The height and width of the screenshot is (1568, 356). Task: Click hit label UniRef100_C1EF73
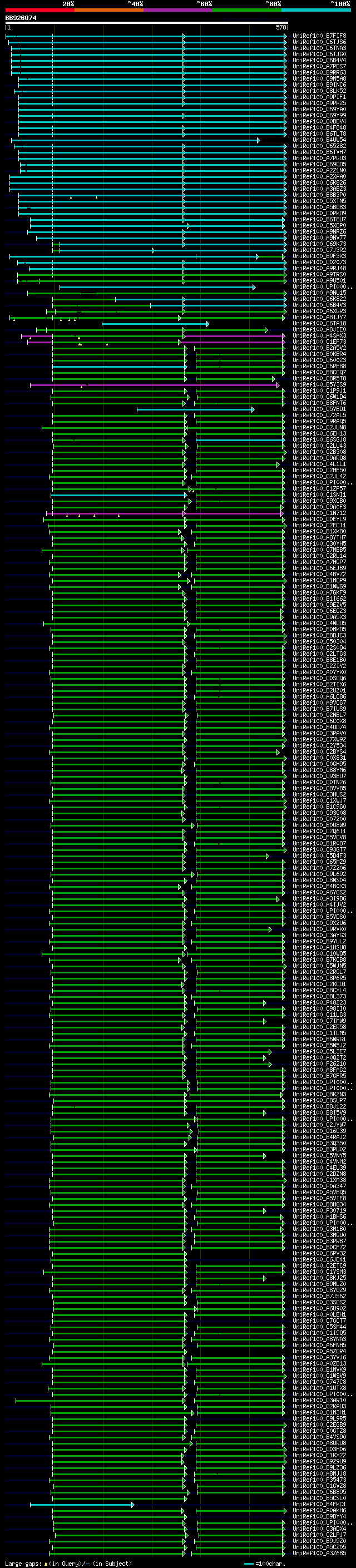point(319,342)
